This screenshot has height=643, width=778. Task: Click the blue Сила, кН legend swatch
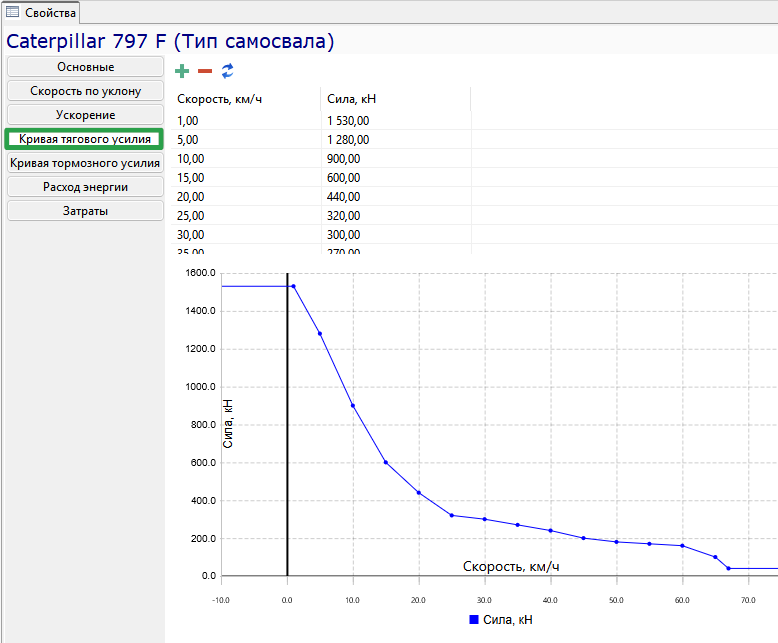point(473,620)
